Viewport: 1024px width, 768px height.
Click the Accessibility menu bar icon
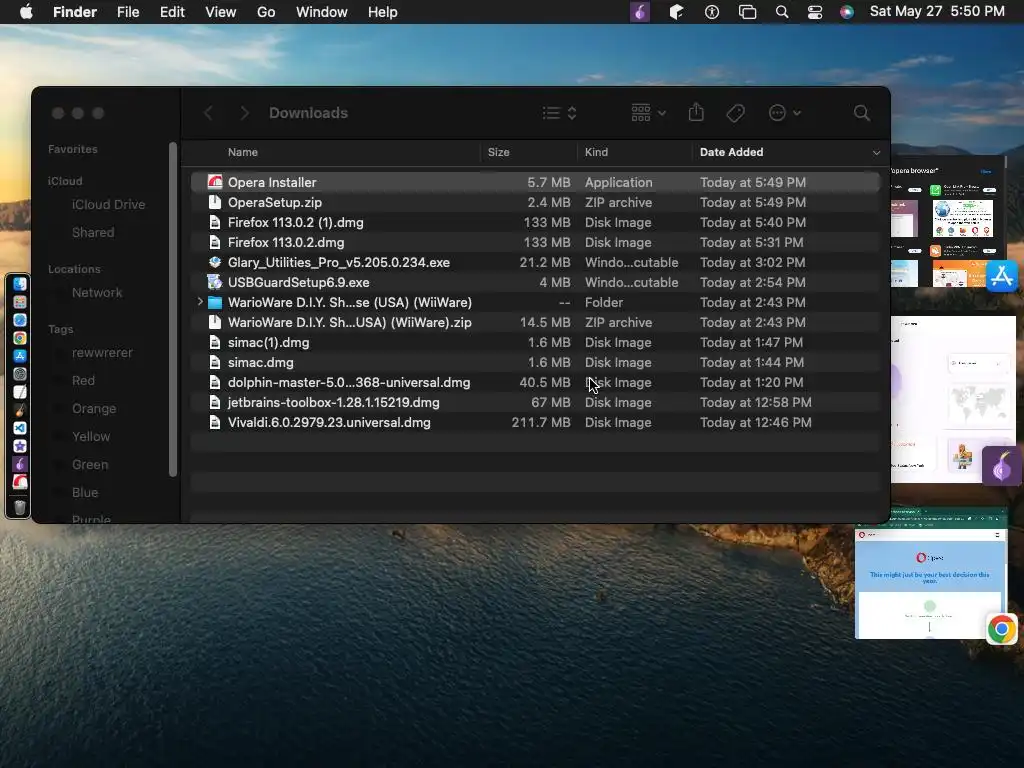click(712, 12)
